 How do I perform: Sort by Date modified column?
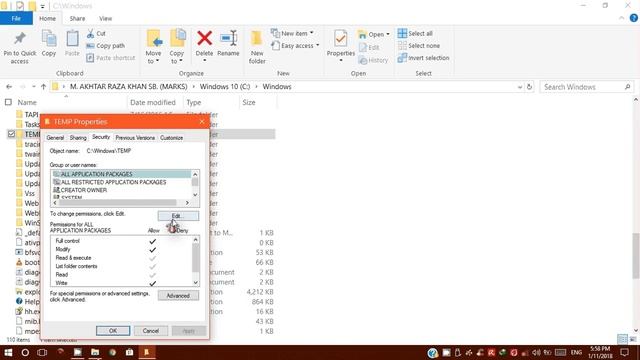pos(153,102)
